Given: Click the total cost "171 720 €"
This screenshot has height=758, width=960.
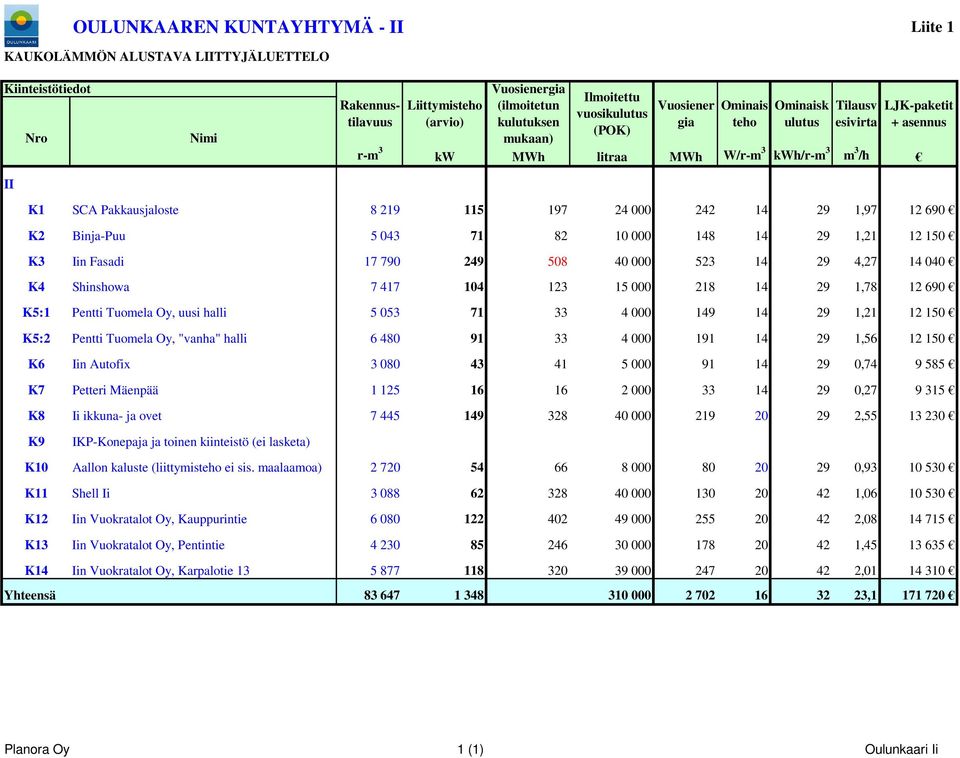Looking at the screenshot, I should (928, 595).
